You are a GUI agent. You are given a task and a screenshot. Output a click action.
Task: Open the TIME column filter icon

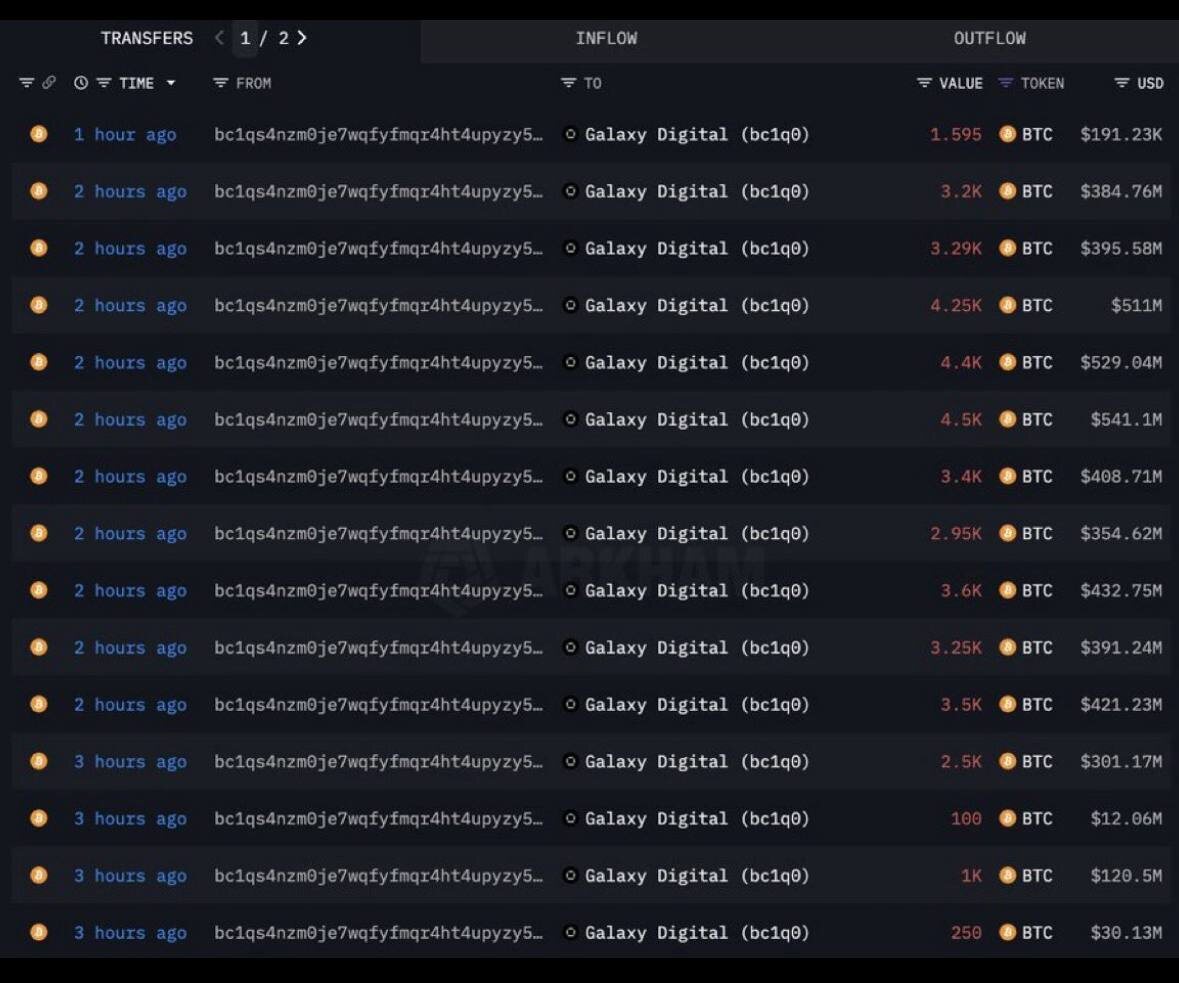104,83
